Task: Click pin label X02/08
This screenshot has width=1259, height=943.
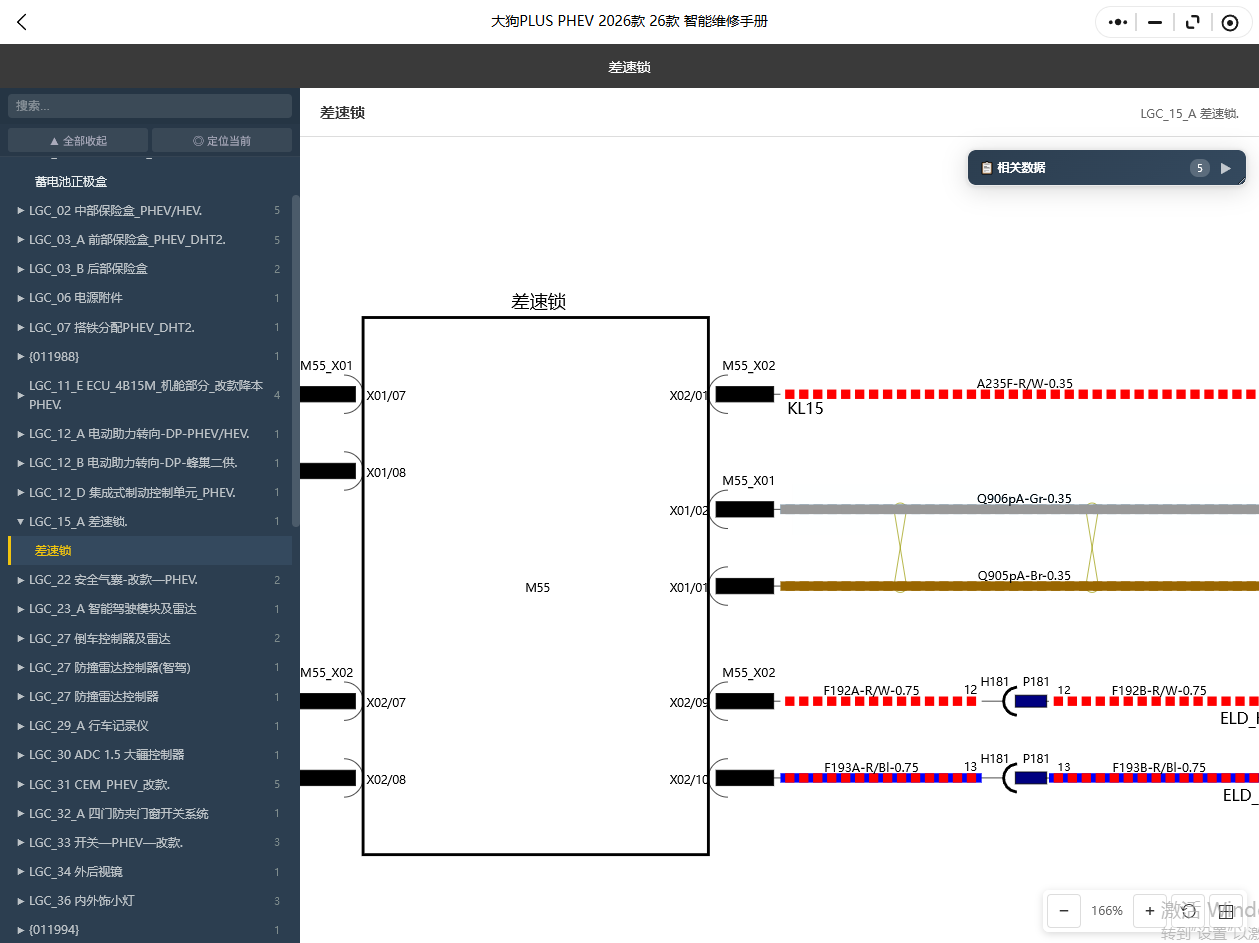Action: click(x=386, y=779)
